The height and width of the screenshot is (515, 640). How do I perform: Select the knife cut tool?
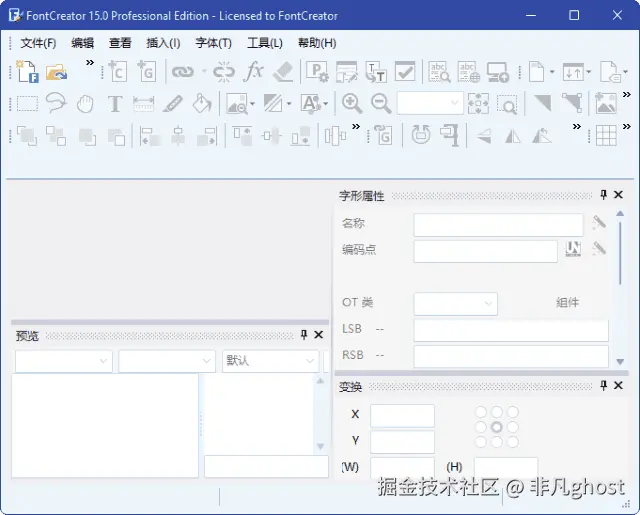tap(173, 104)
